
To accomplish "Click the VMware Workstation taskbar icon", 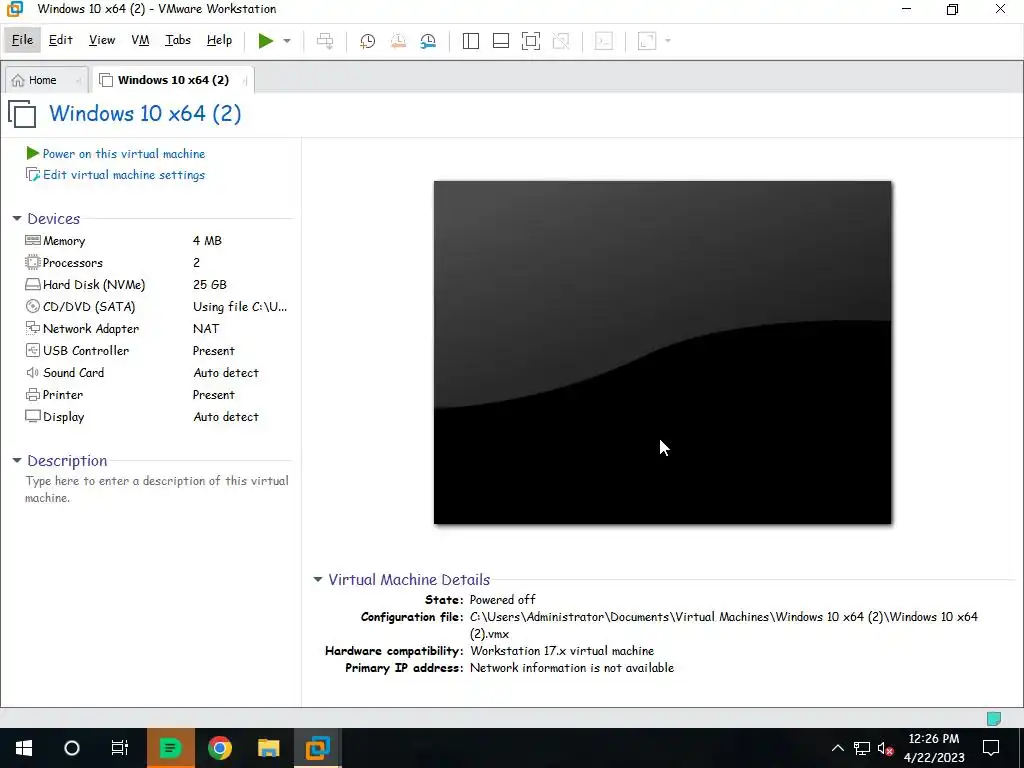I will pos(317,748).
